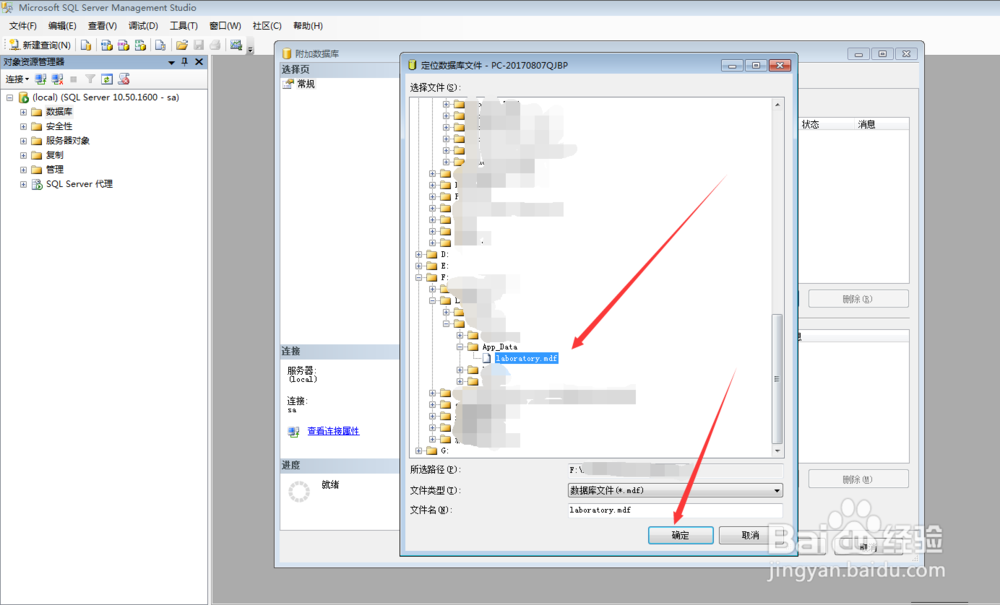Toggle the Object Explorer auto-hide pin
This screenshot has width=1000, height=605.
pyautogui.click(x=185, y=62)
